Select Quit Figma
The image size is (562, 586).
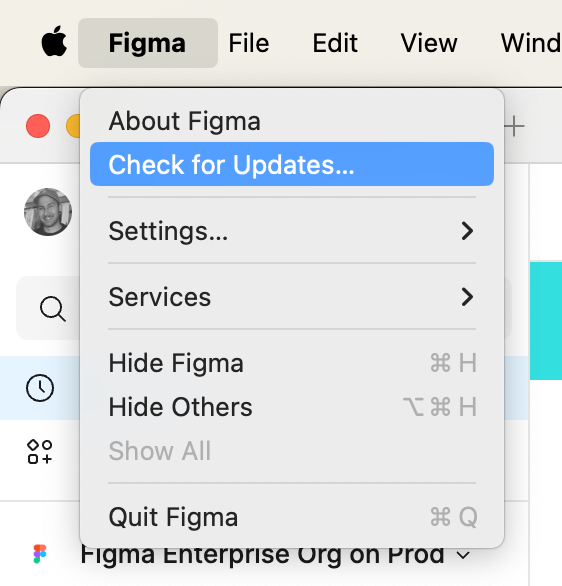point(292,517)
